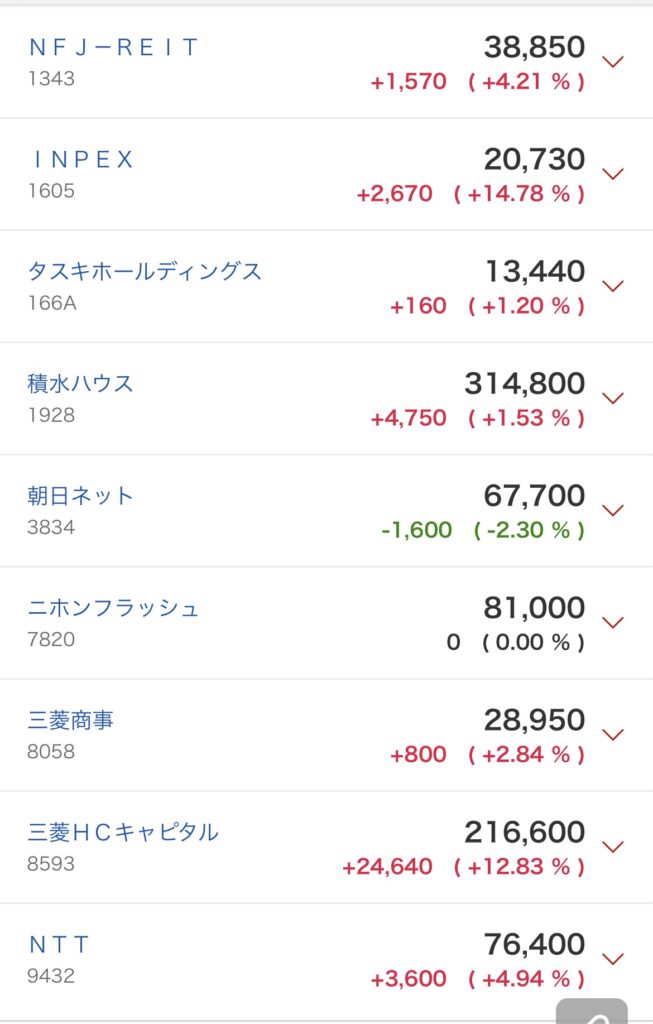The height and width of the screenshot is (1024, 653).
Task: Expand the 積水ハウス row chevron
Action: 613,398
